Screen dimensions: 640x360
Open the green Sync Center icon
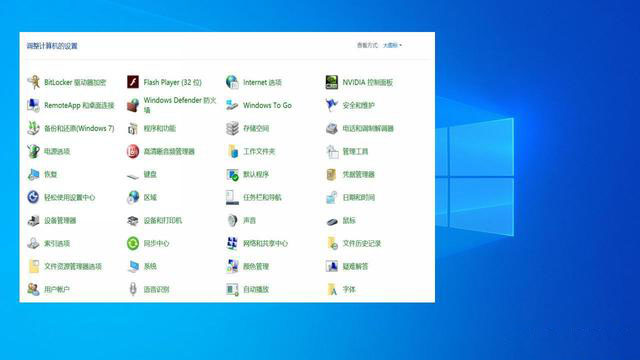click(x=133, y=243)
